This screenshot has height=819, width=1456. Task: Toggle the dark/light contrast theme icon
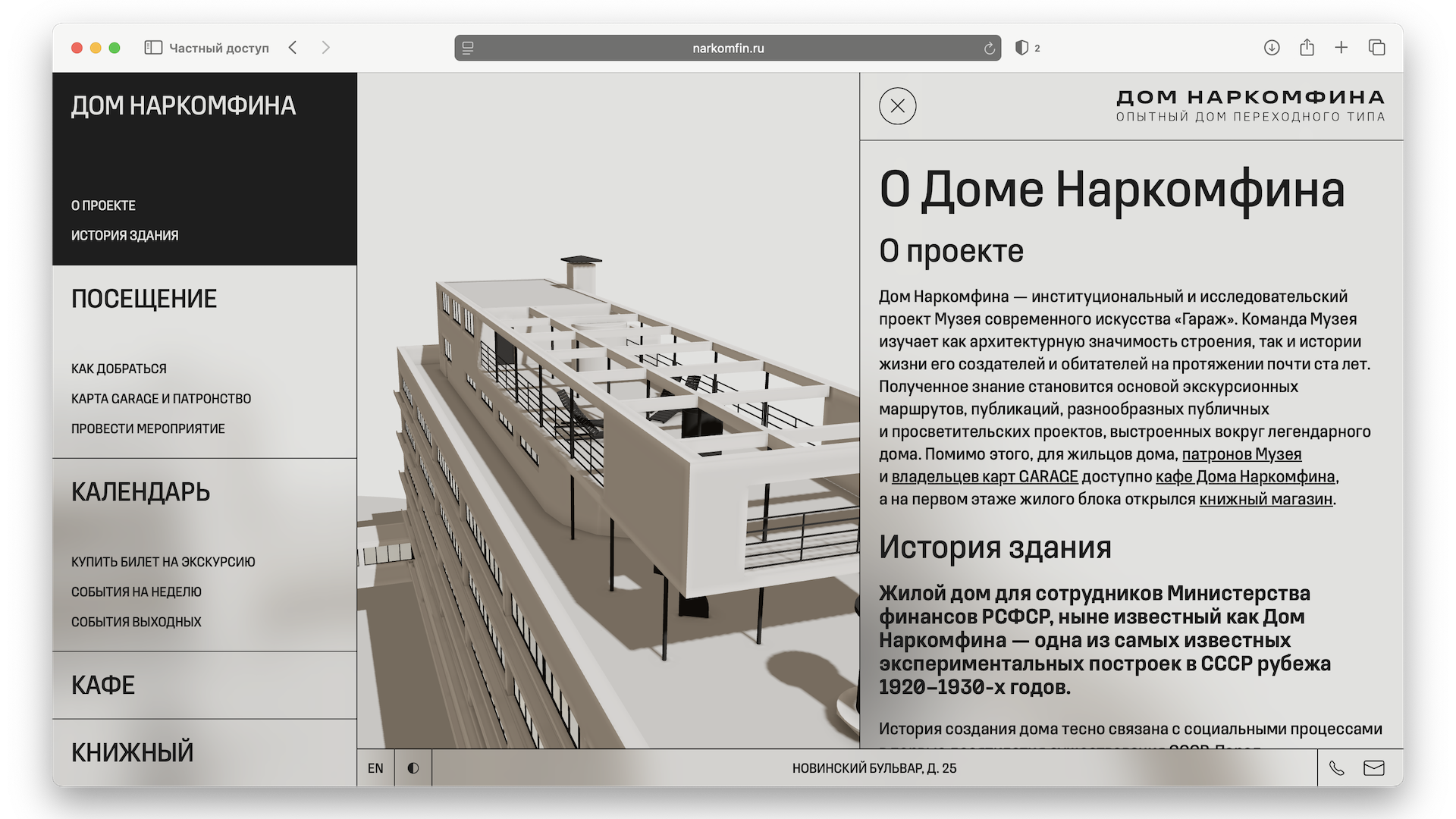point(413,768)
